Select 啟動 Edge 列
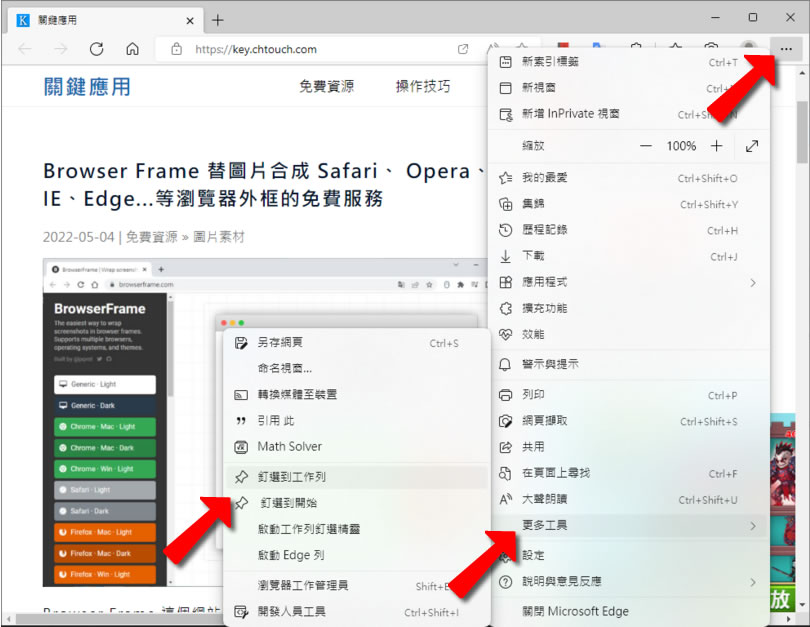The width and height of the screenshot is (810, 627). coord(356,556)
